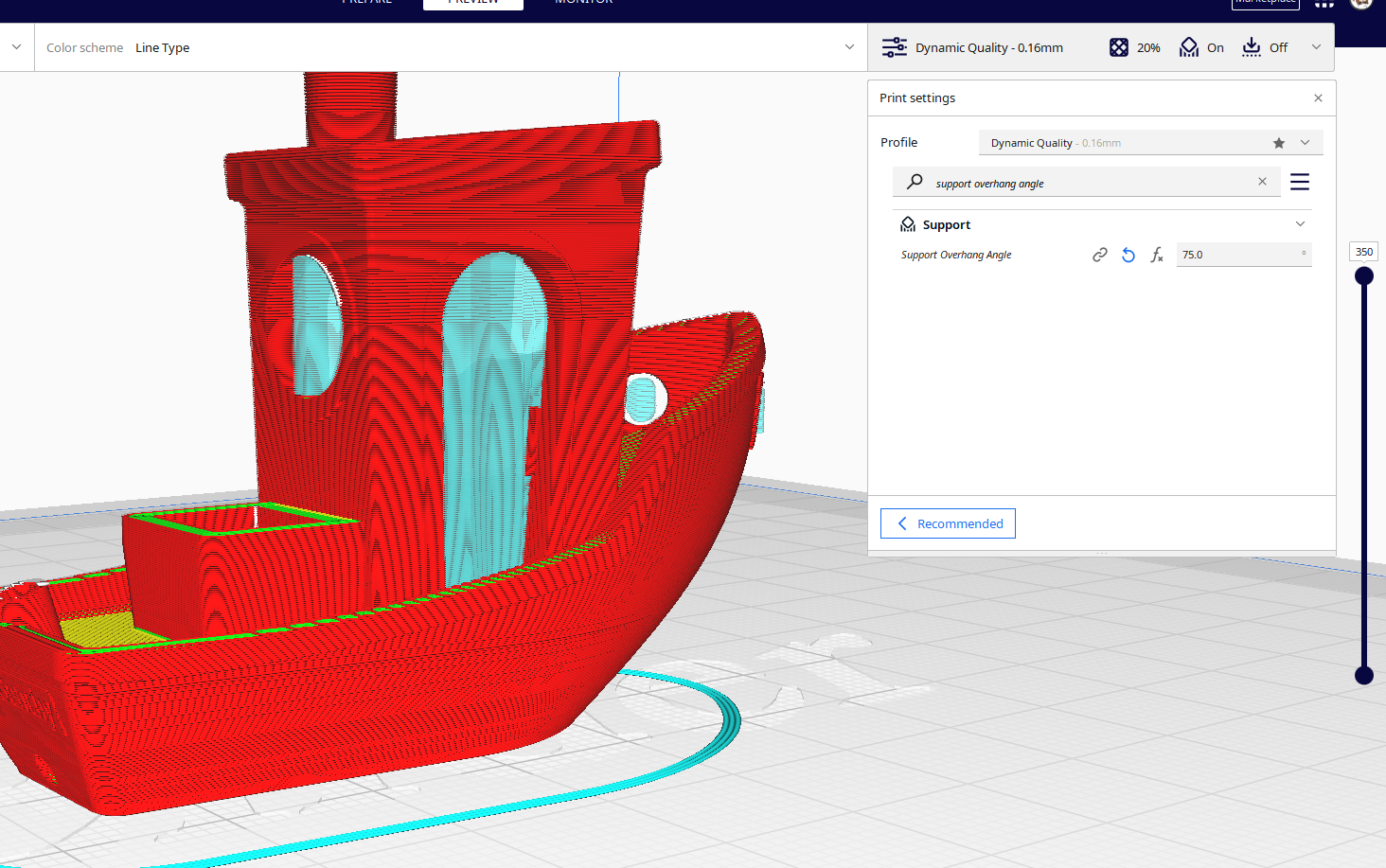Screen dimensions: 1386x868
Task: Open the Marketplace
Action: (1265, 3)
